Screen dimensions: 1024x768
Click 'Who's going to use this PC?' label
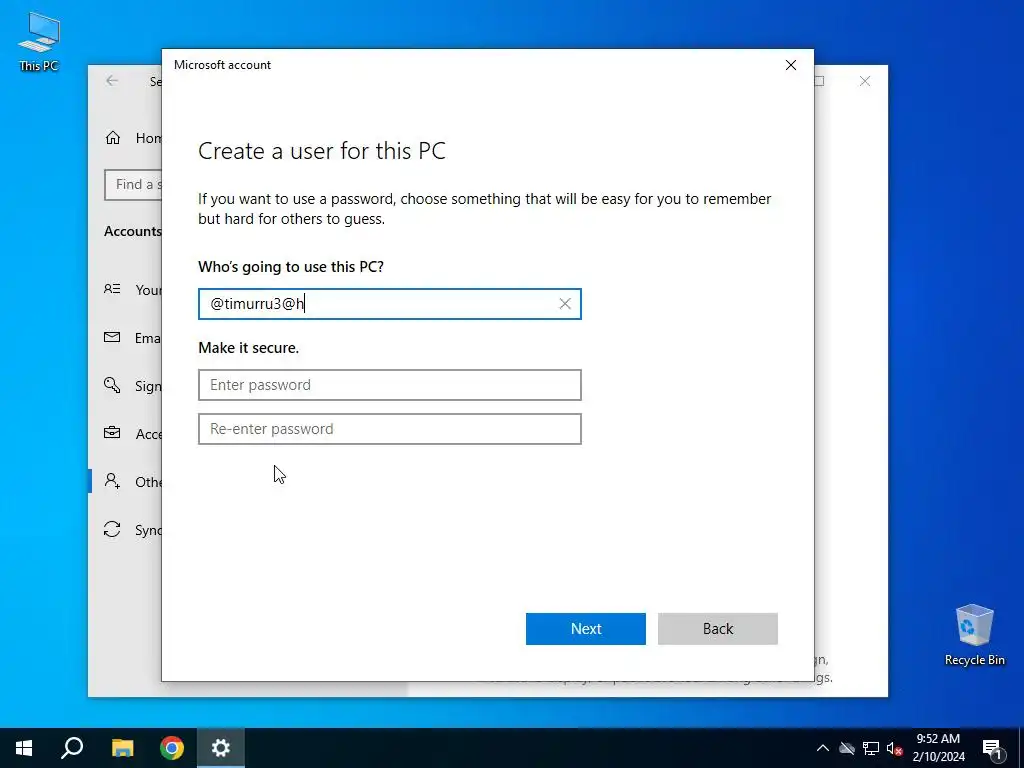(x=291, y=267)
